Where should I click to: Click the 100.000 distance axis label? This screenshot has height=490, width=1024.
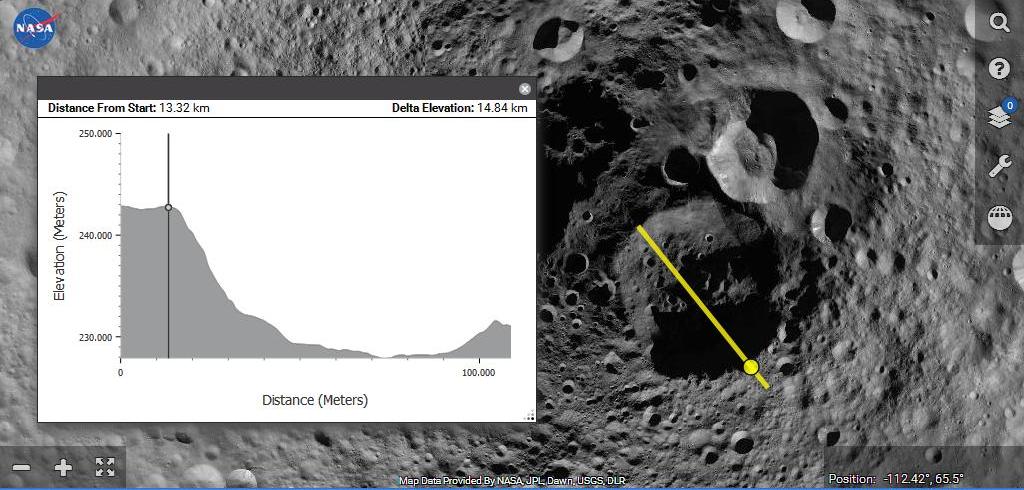[x=479, y=372]
